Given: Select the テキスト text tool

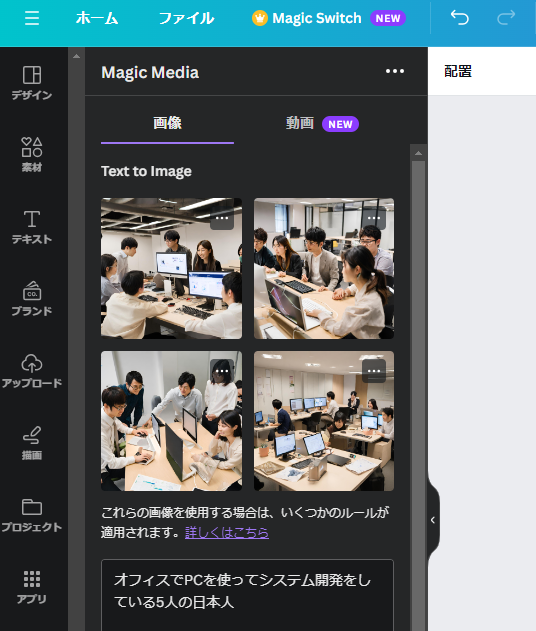Looking at the screenshot, I should pyautogui.click(x=32, y=227).
